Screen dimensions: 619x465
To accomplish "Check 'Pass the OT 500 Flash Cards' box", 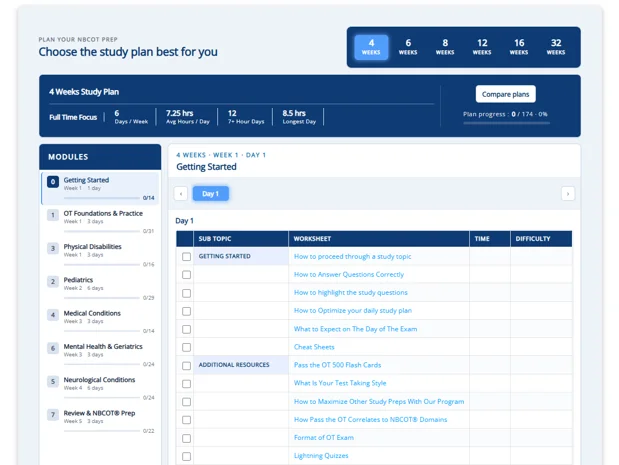I will 186,366.
